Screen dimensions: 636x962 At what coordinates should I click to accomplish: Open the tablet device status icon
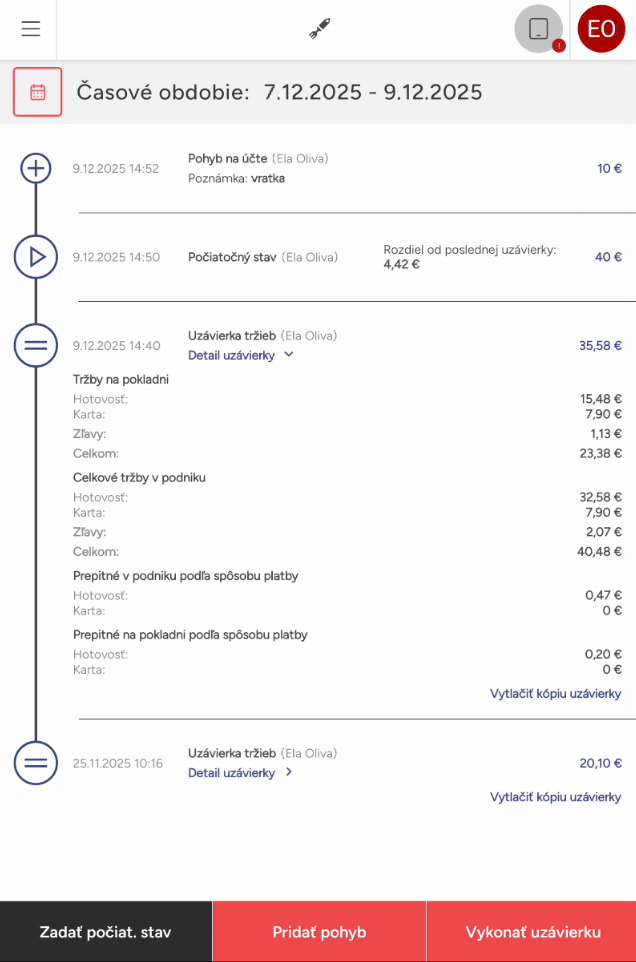point(538,29)
